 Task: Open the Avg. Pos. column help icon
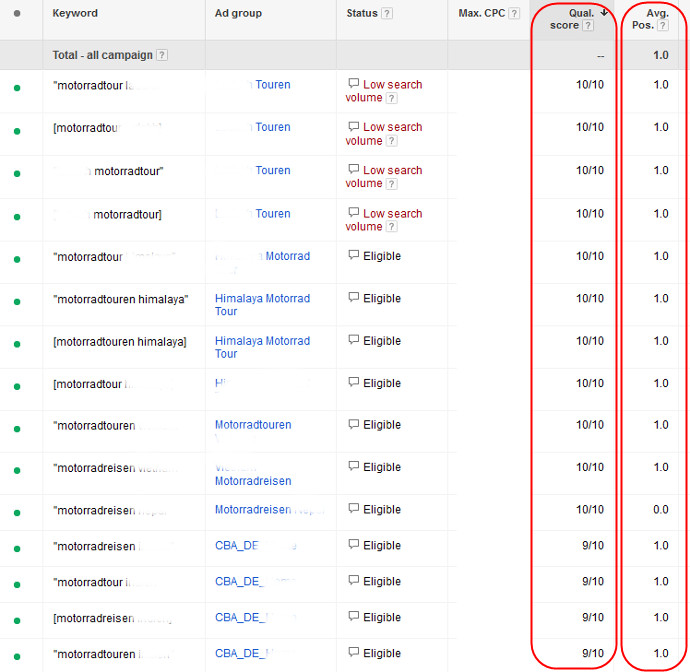tap(664, 26)
